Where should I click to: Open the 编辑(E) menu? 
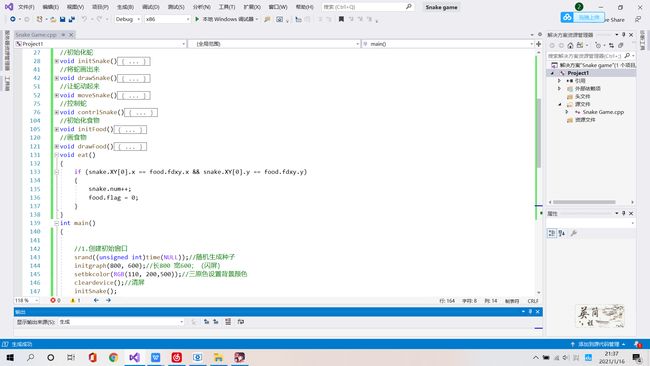click(51, 7)
